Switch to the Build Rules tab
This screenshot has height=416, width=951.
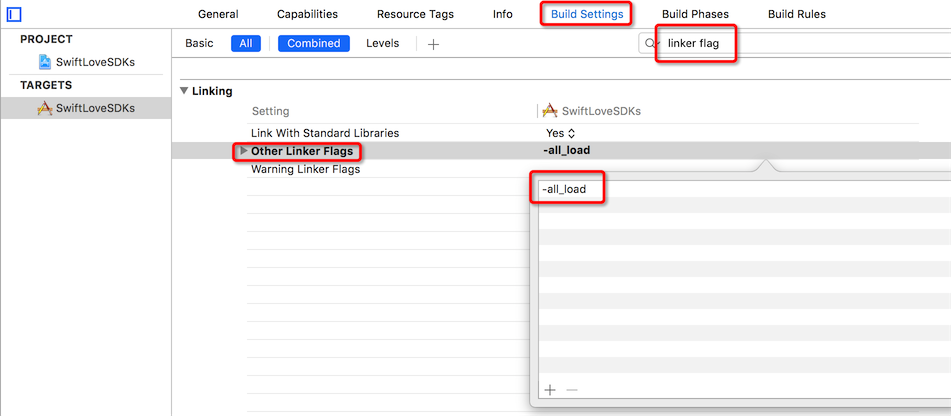tap(797, 14)
